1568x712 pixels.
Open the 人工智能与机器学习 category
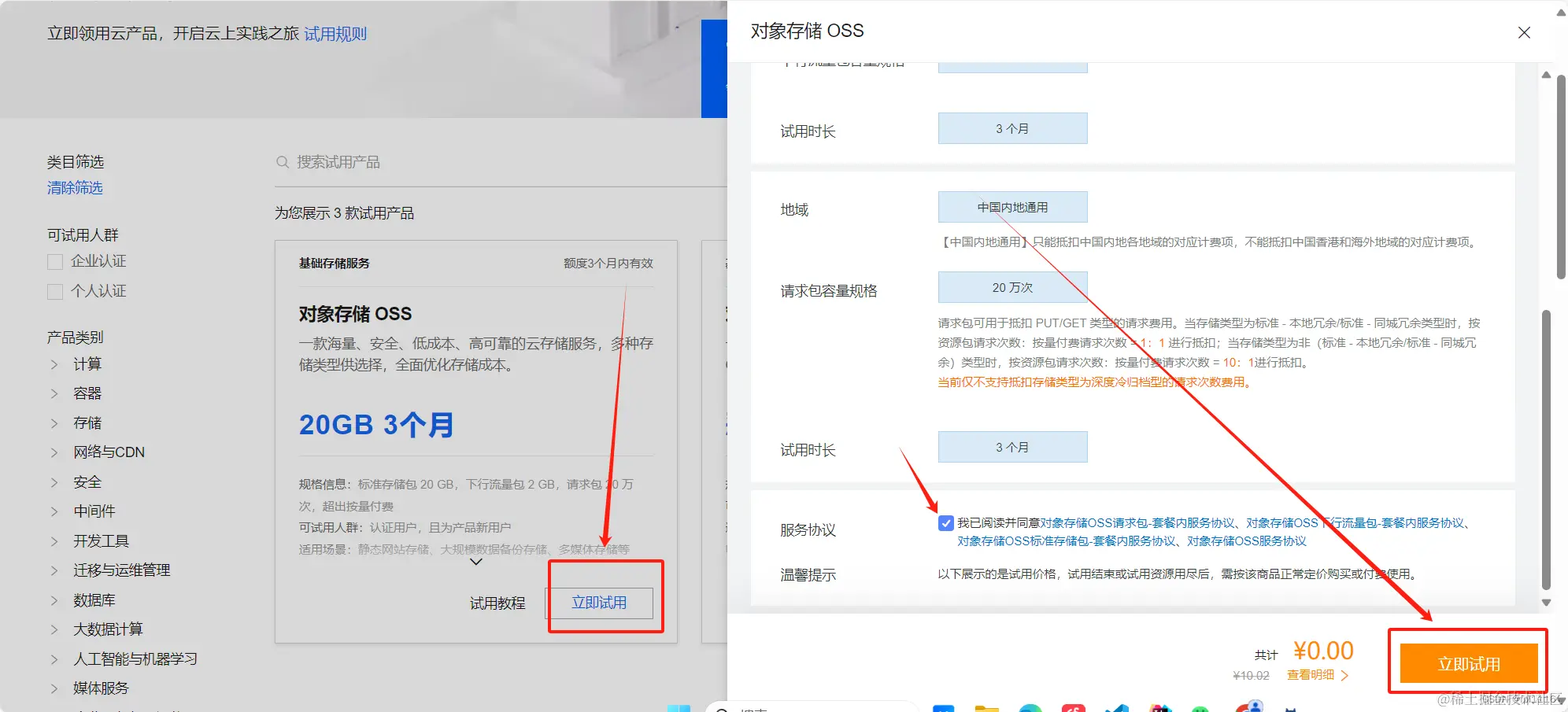(x=135, y=659)
